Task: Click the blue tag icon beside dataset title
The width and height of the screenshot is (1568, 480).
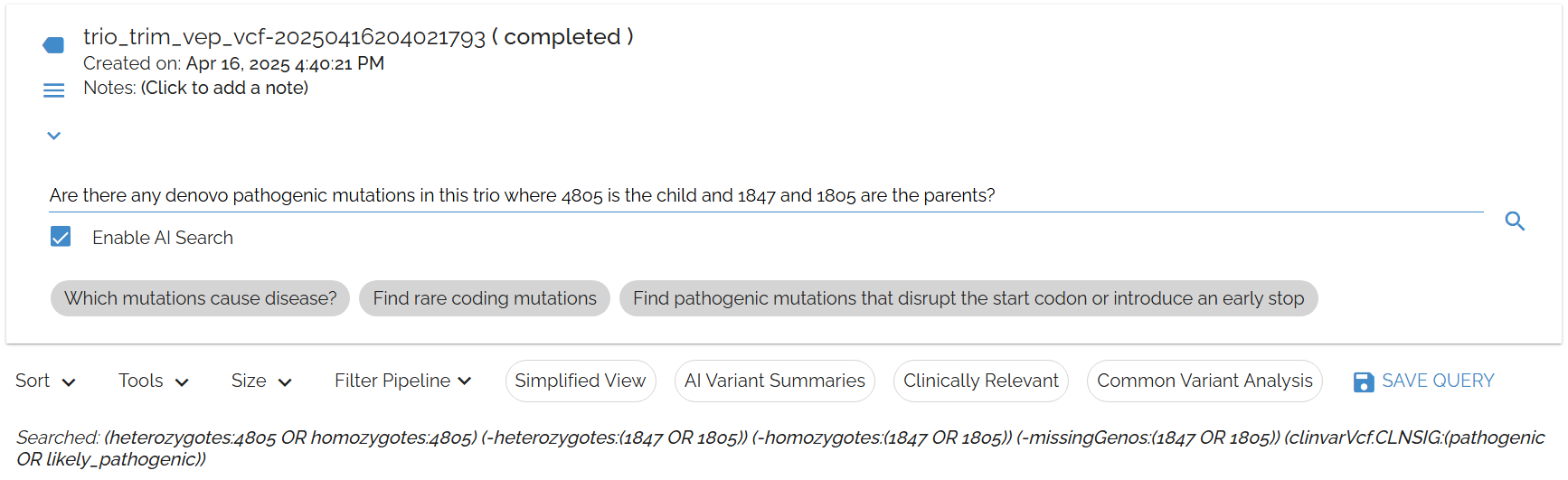Action: pyautogui.click(x=53, y=45)
